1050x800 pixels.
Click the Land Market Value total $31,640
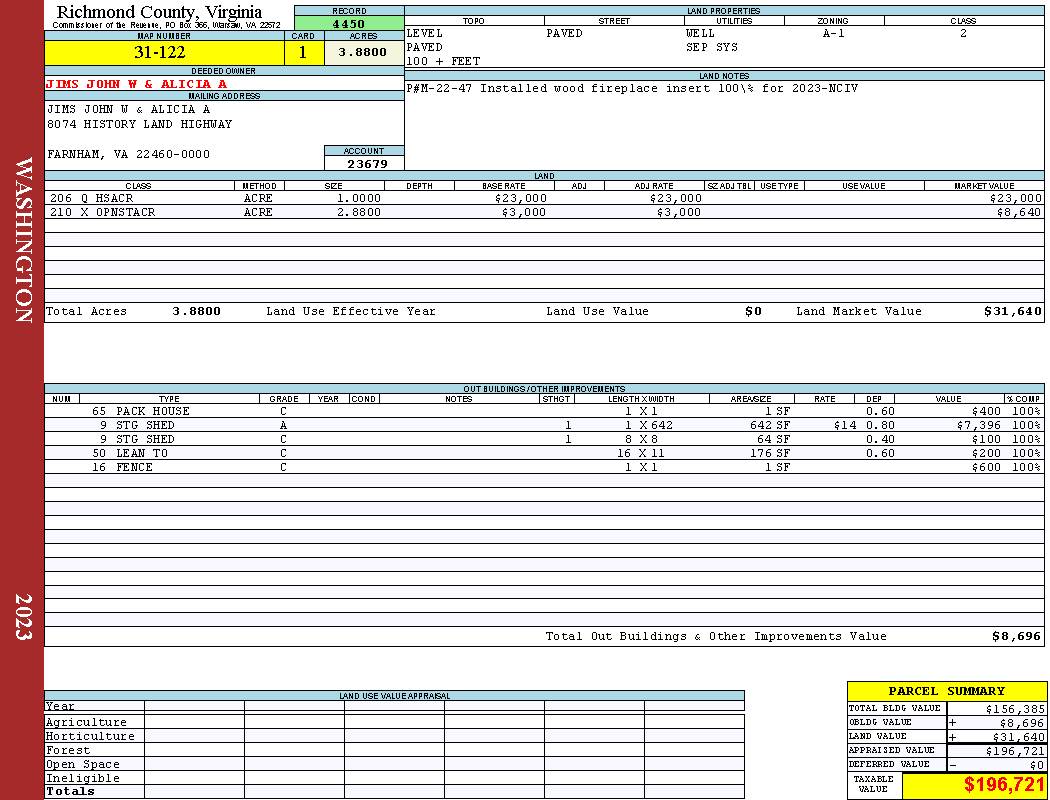click(x=1012, y=311)
